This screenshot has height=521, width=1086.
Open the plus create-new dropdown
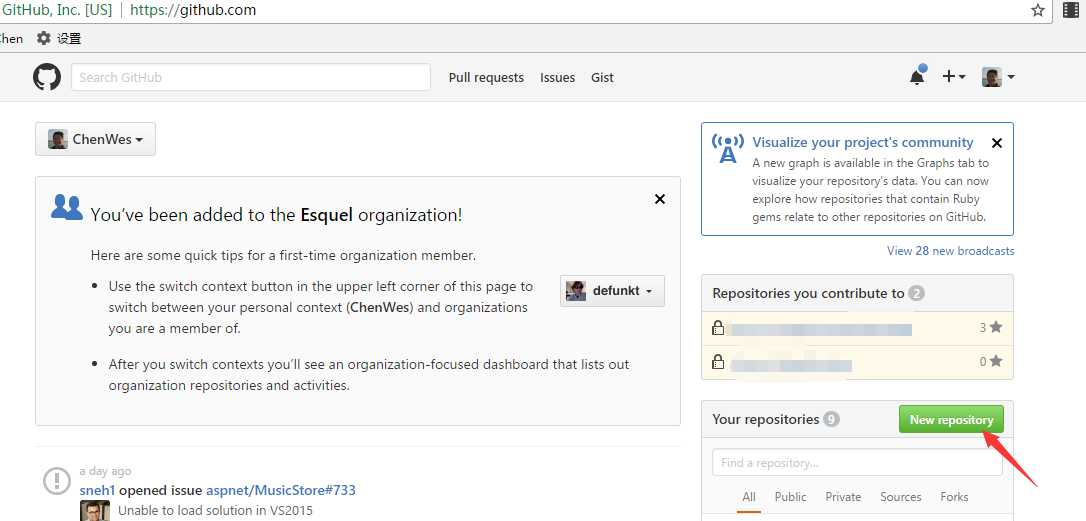[954, 77]
